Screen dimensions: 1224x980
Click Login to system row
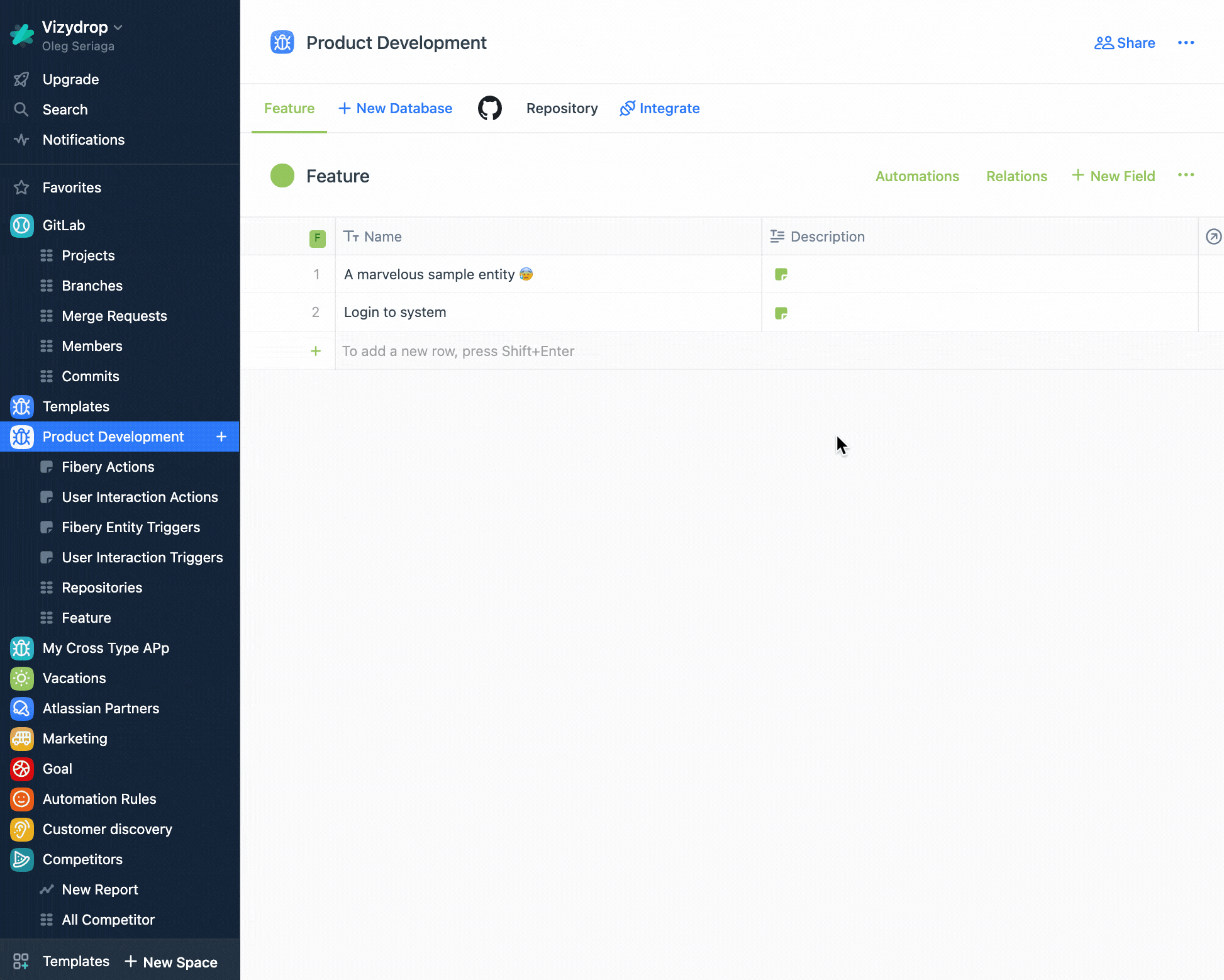tap(395, 312)
